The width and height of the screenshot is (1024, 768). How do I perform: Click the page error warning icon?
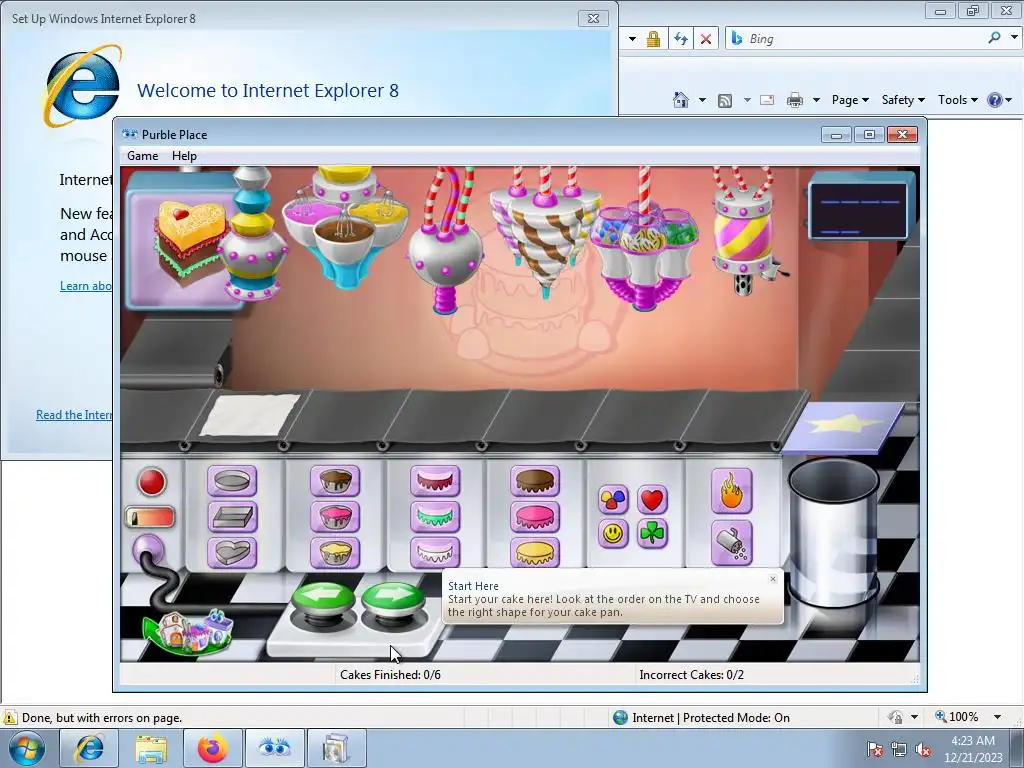[10, 717]
